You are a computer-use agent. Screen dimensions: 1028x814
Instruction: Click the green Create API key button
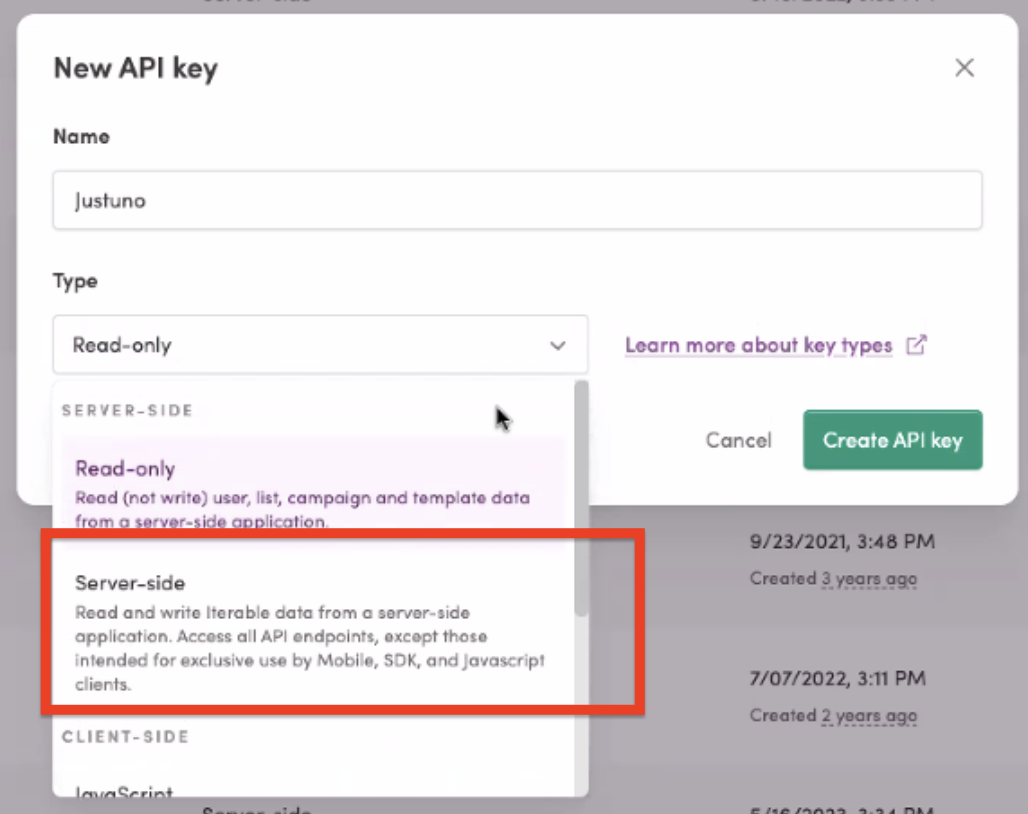tap(892, 440)
